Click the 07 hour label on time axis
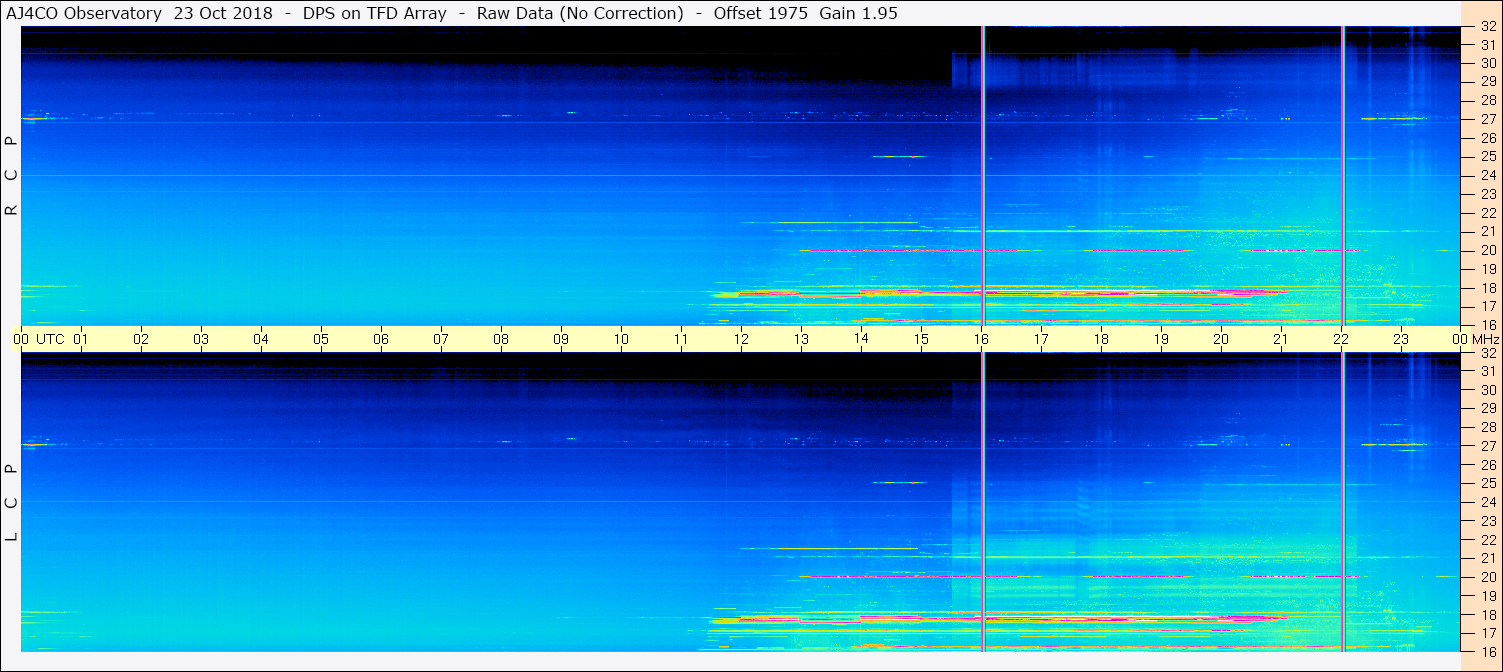This screenshot has height=672, width=1503. tap(441, 339)
